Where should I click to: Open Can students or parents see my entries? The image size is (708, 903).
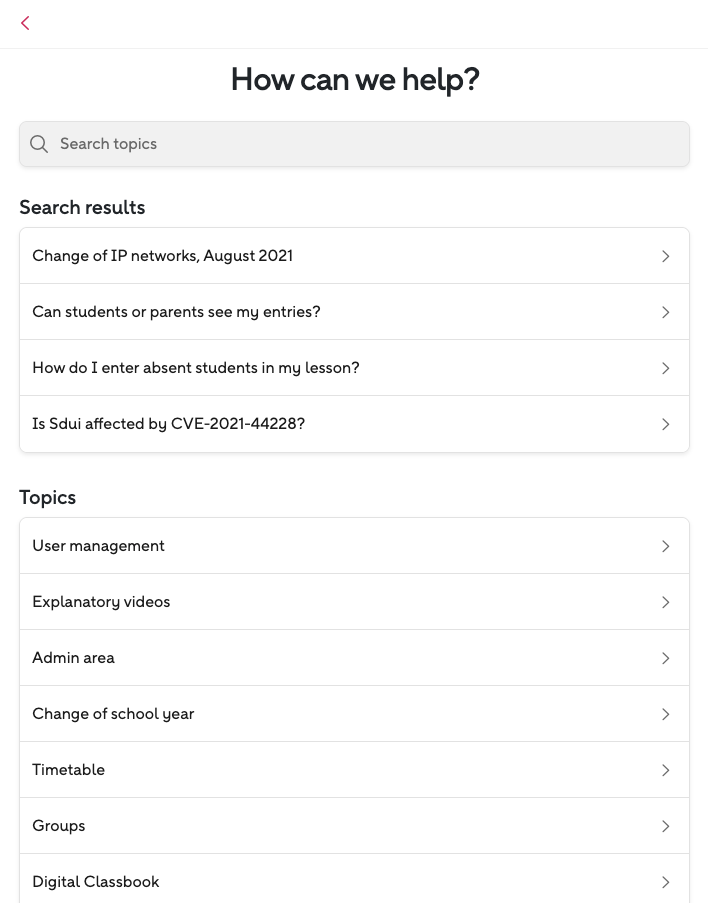(x=176, y=312)
